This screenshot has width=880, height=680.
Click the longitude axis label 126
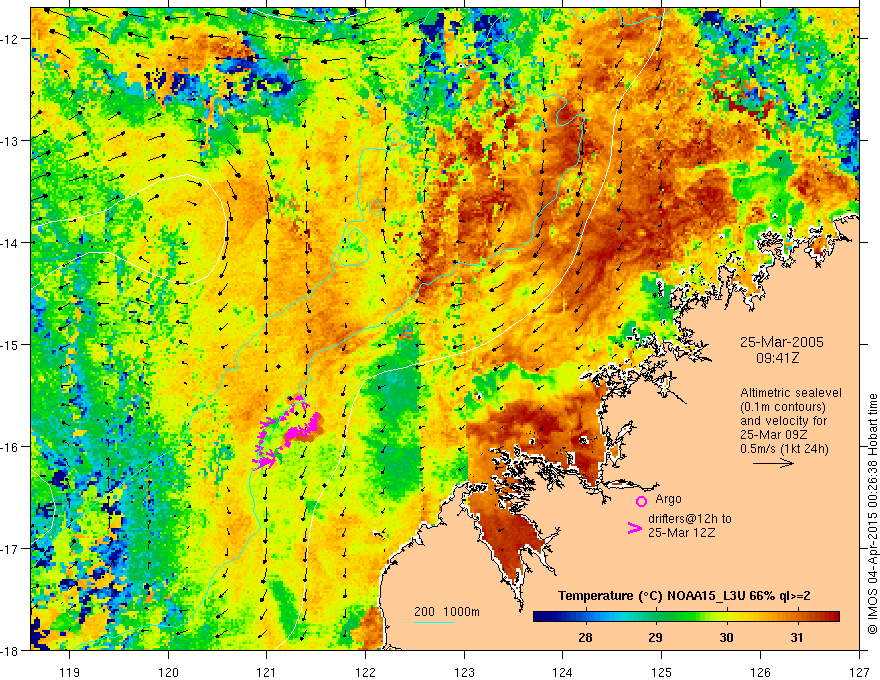[x=760, y=672]
